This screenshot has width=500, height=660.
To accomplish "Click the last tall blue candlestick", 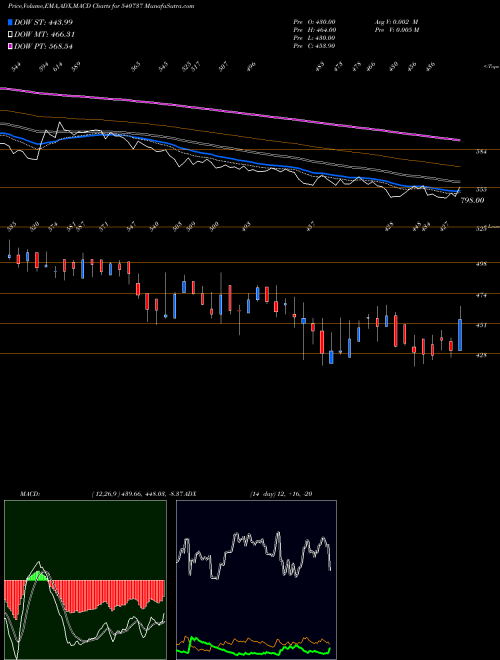I will coord(460,335).
